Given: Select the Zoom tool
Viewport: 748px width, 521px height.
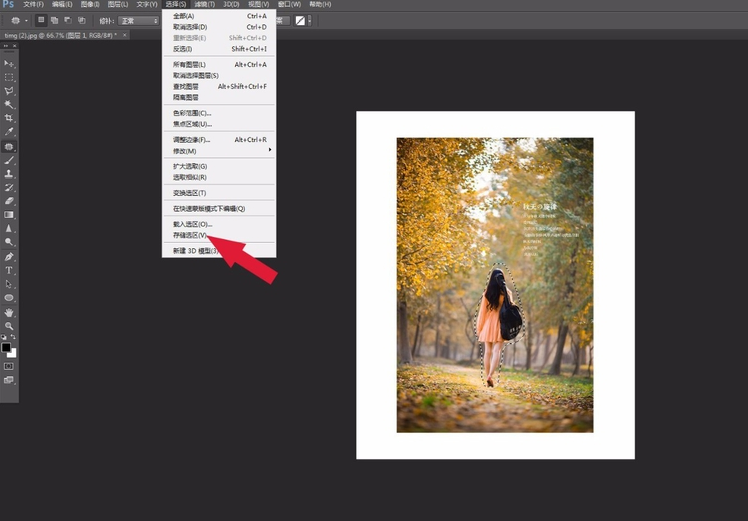Looking at the screenshot, I should coord(9,326).
